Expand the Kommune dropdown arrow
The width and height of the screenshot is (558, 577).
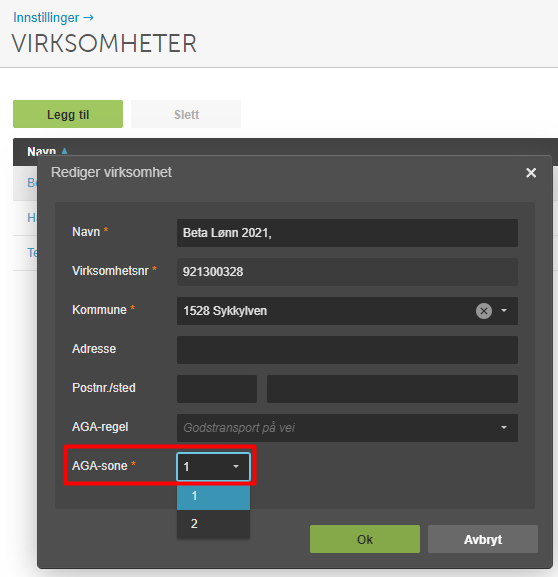click(504, 311)
